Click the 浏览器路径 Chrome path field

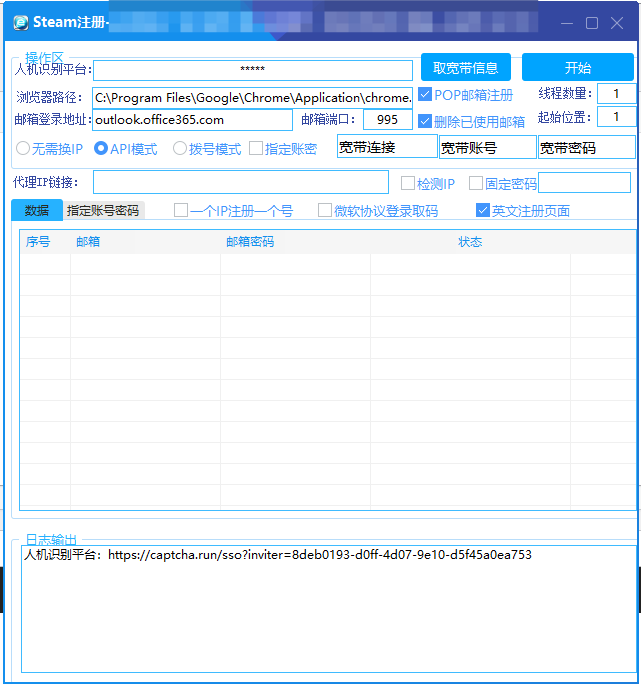(252, 97)
